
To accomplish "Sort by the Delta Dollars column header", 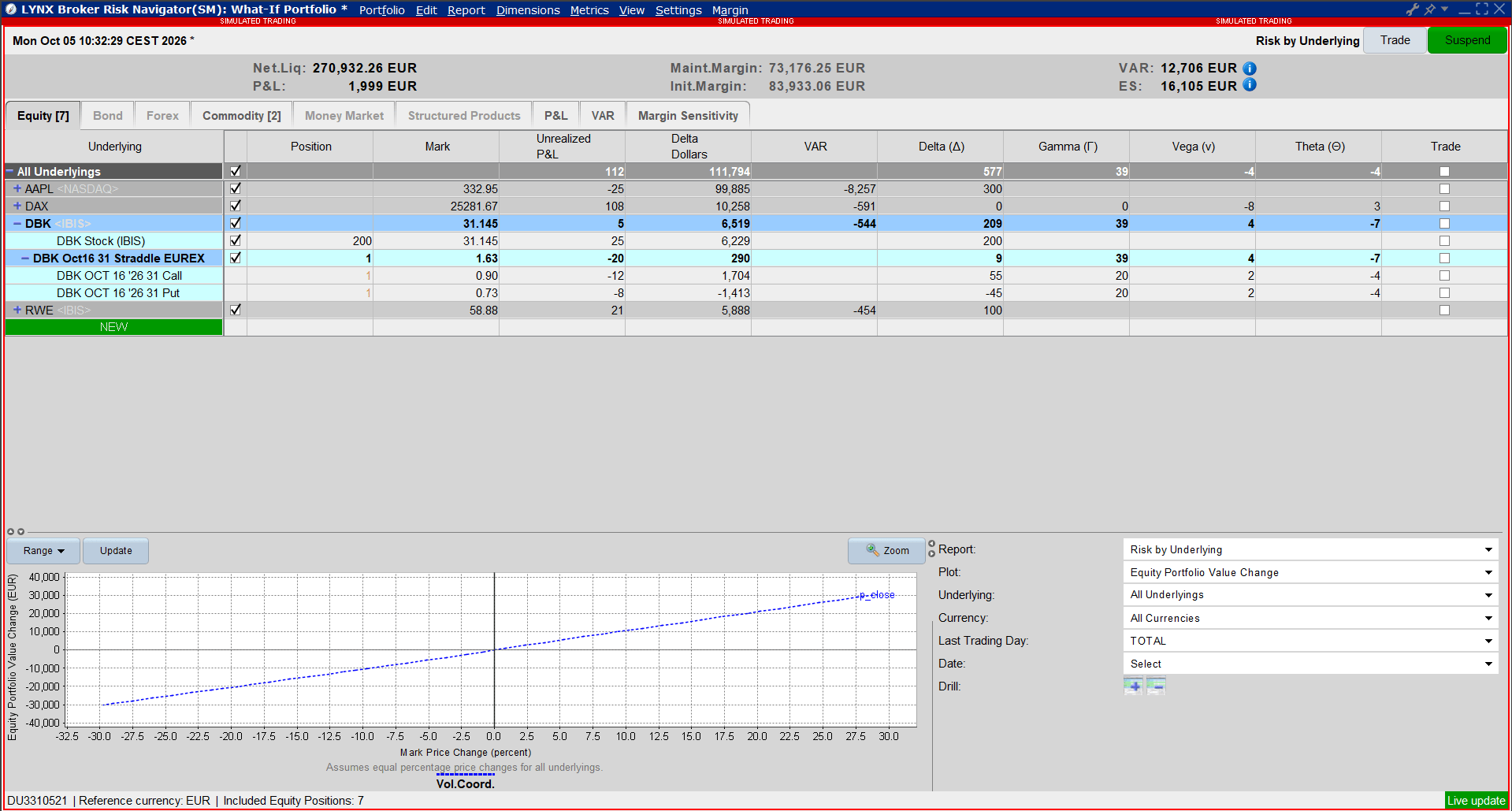I will [689, 147].
